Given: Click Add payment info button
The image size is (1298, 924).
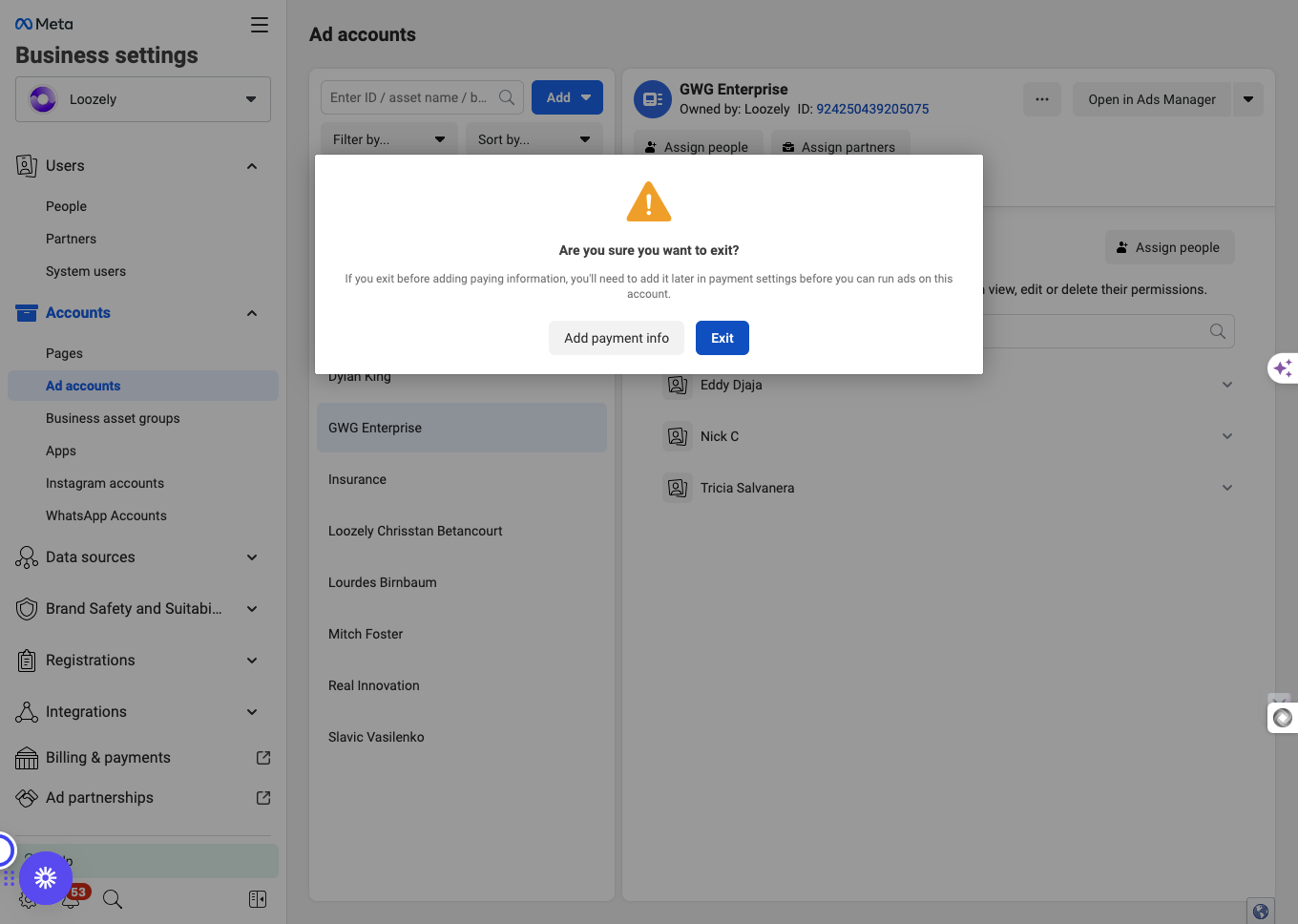Looking at the screenshot, I should (x=617, y=338).
